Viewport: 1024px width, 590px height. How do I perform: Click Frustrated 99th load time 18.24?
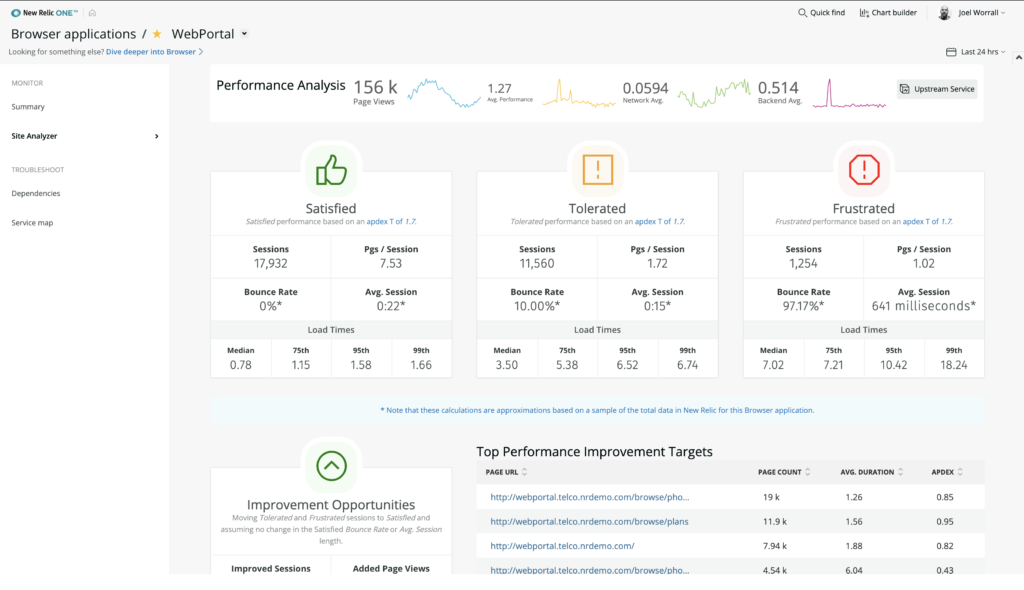[x=953, y=365]
